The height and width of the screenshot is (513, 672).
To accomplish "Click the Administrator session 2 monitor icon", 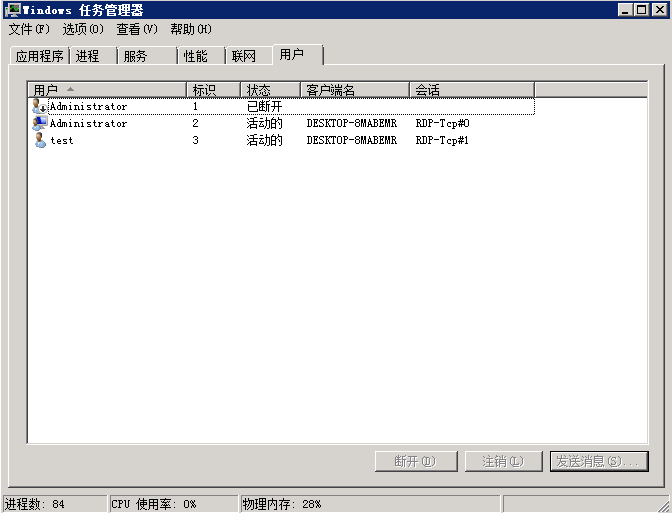I will [39, 123].
